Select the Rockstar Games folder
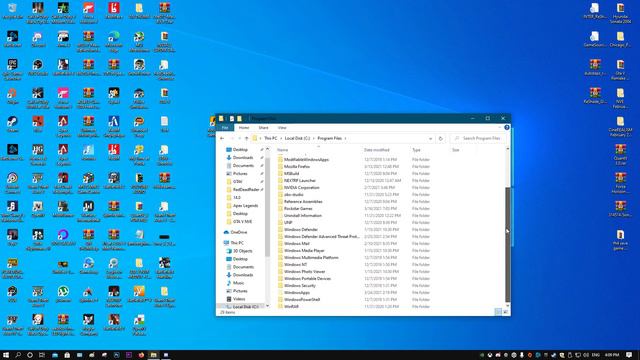The image size is (640, 360). tap(298, 209)
